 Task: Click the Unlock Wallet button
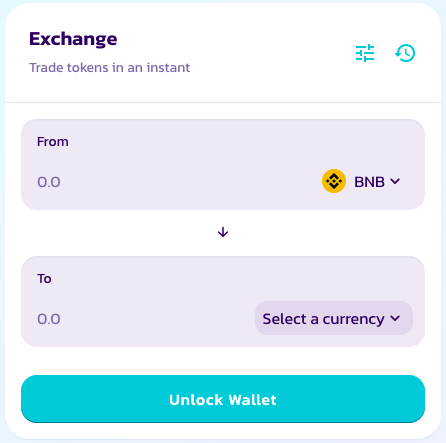point(223,399)
